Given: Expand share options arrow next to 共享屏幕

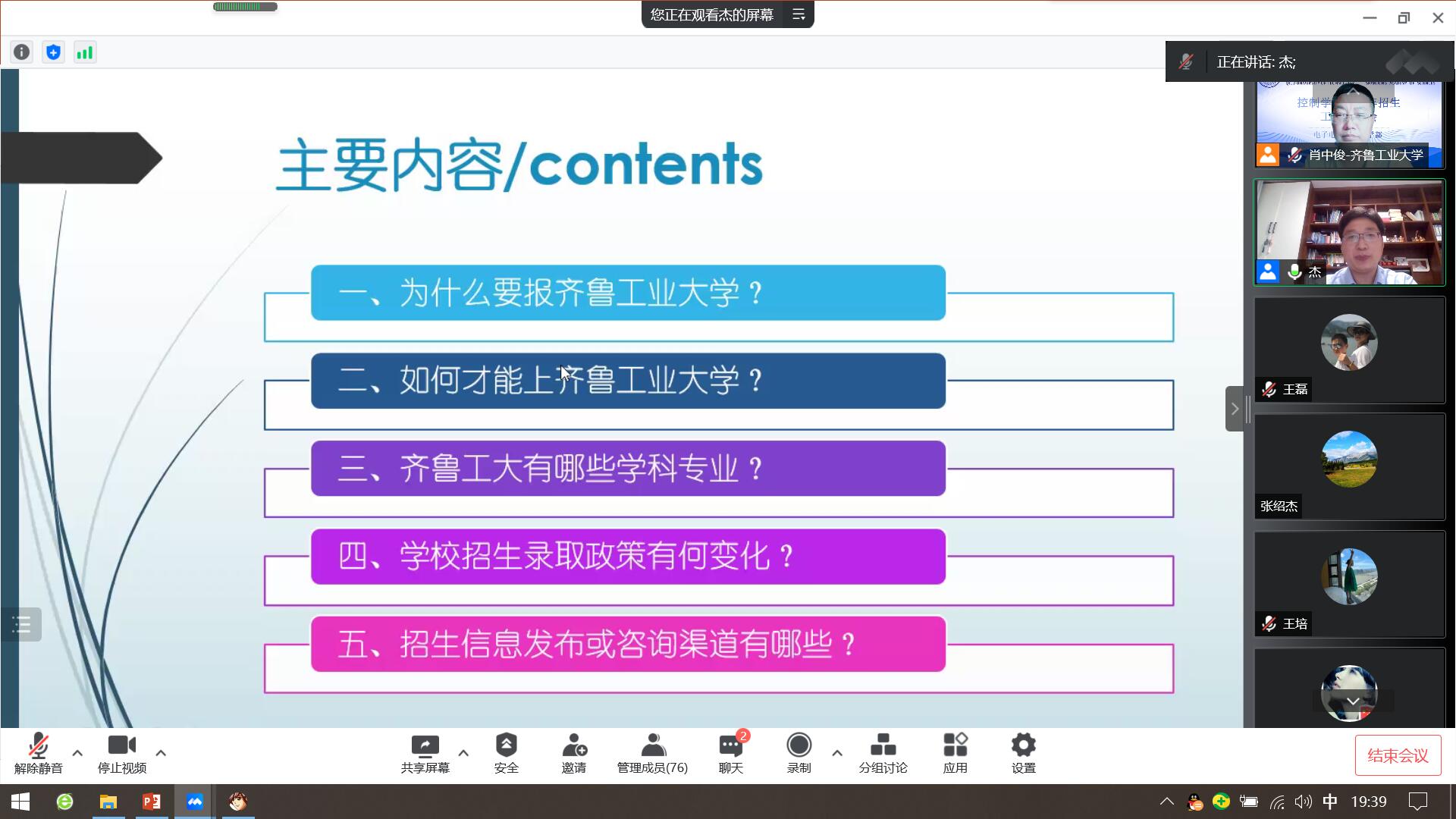Looking at the screenshot, I should tap(463, 753).
